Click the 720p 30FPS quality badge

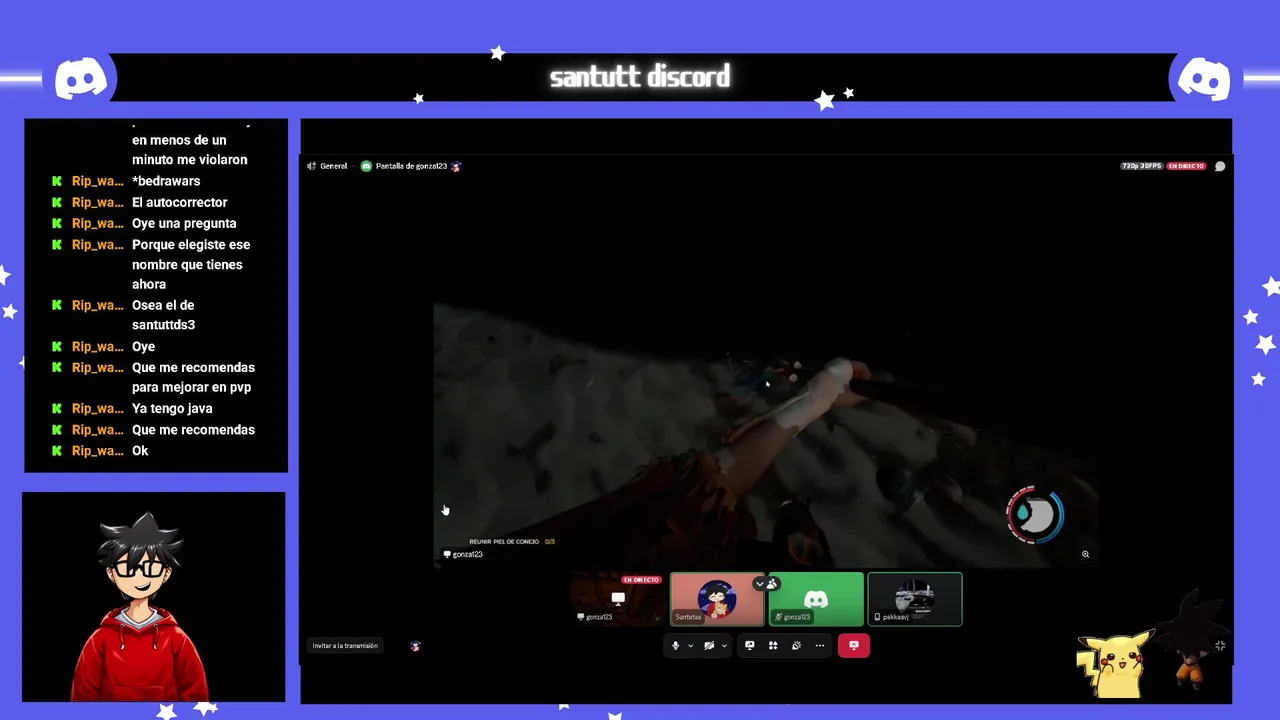coord(1142,166)
